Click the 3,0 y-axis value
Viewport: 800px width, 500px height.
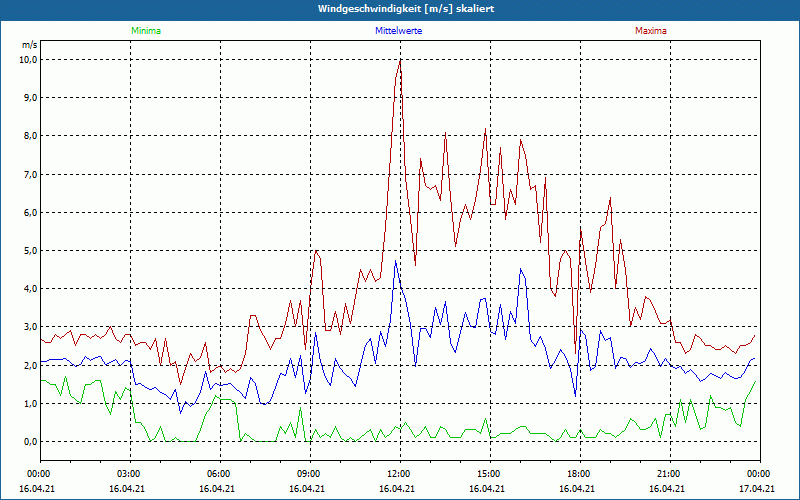coord(31,327)
